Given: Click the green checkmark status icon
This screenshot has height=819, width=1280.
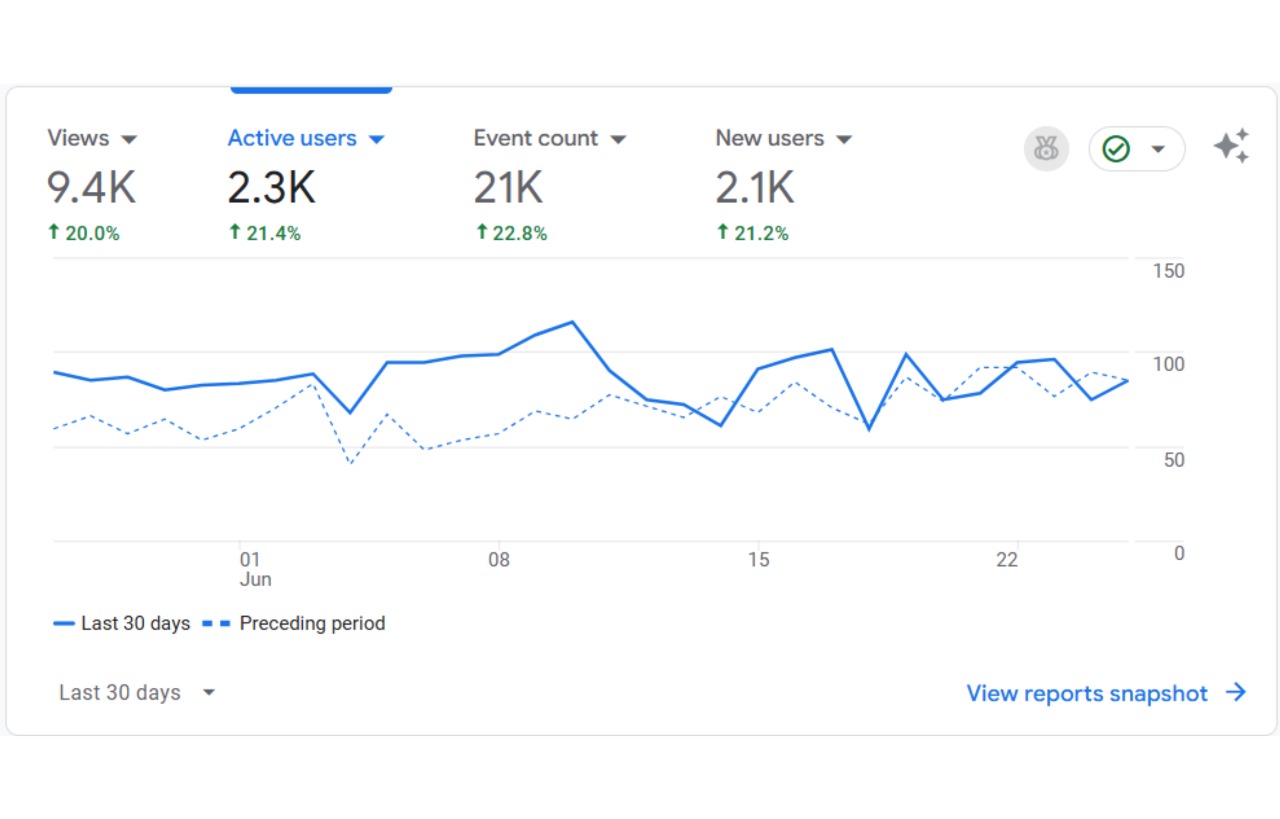Looking at the screenshot, I should [1116, 149].
